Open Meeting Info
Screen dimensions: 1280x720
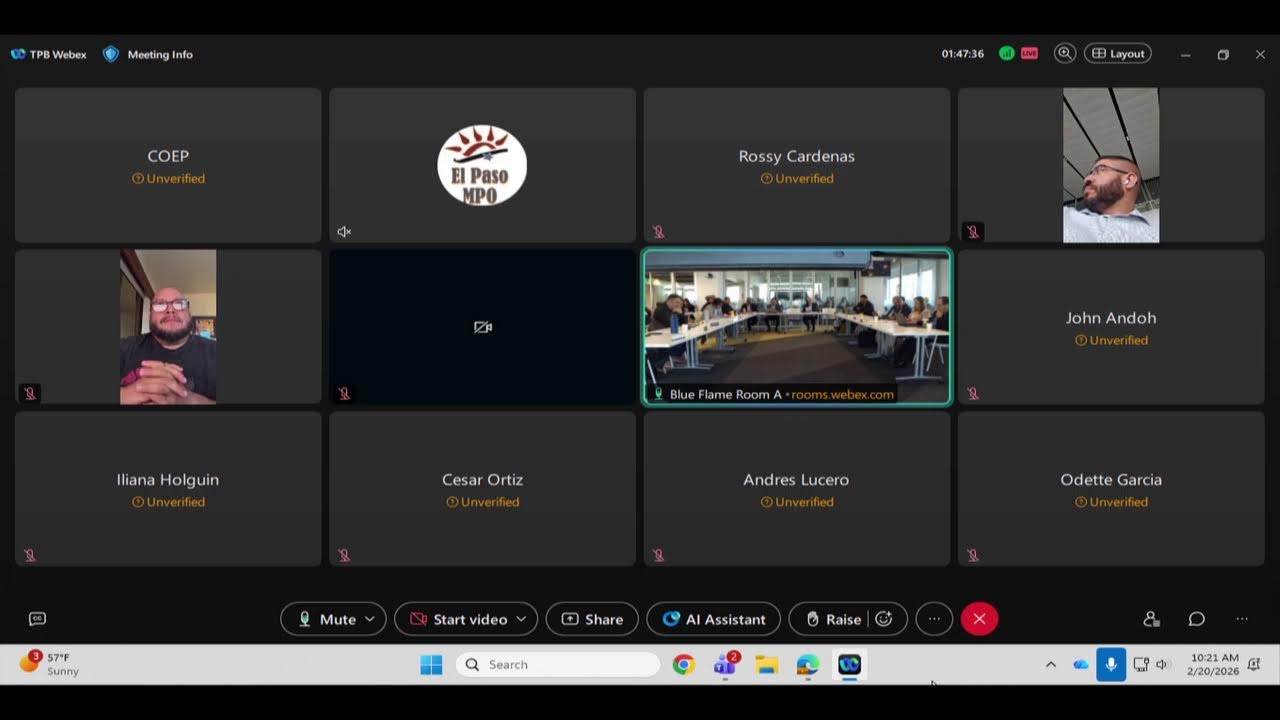click(x=160, y=55)
